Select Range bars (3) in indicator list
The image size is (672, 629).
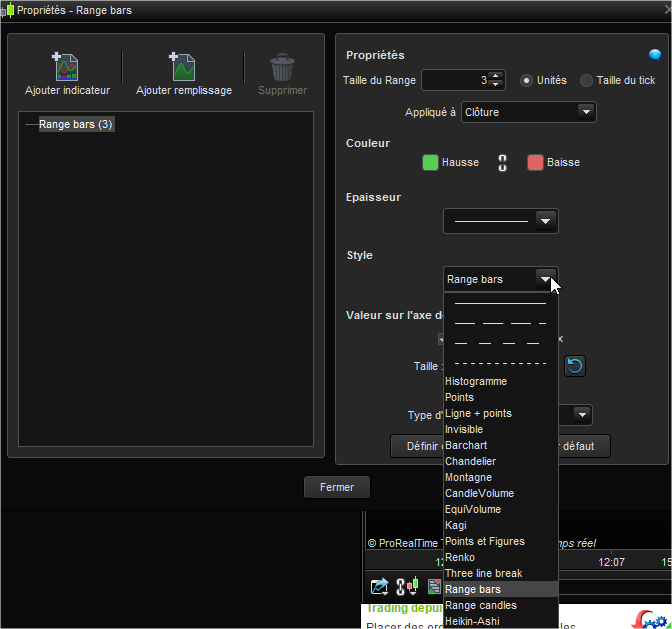(x=74, y=125)
